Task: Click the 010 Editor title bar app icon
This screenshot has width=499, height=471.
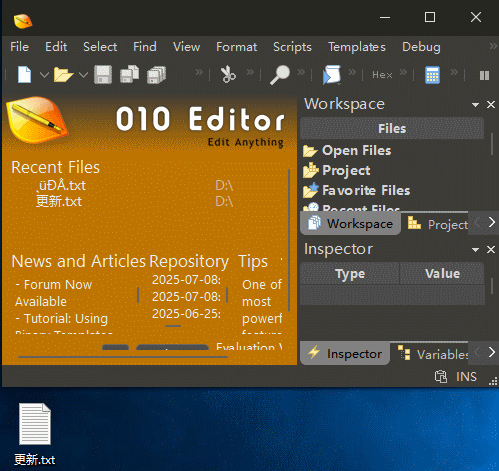Action: click(x=23, y=21)
